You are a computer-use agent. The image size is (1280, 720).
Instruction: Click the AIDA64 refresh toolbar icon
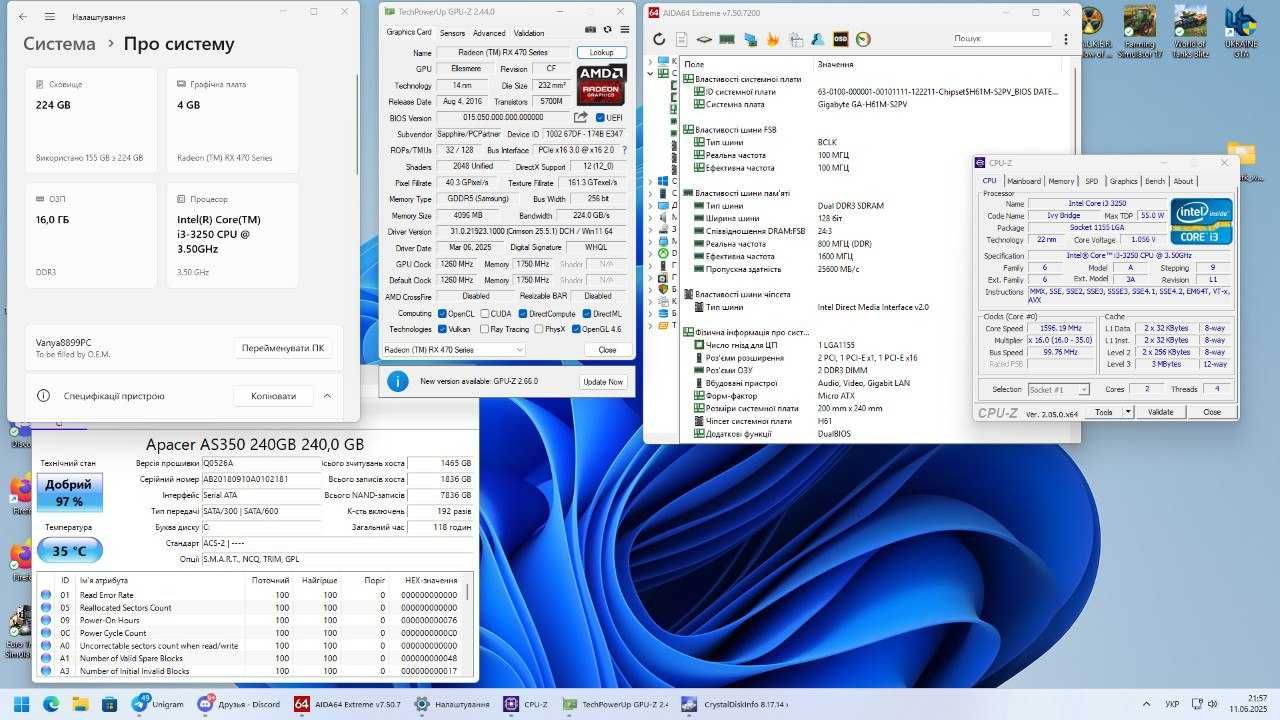pos(659,39)
